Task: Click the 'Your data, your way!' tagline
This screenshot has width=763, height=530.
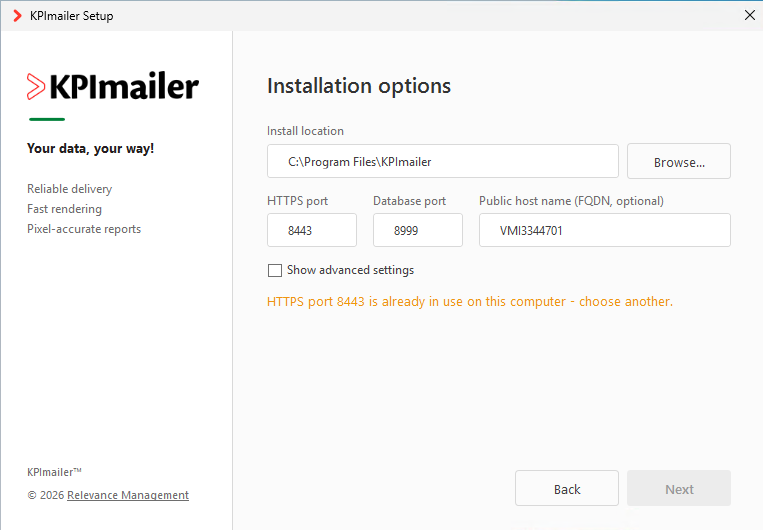Action: pos(91,148)
